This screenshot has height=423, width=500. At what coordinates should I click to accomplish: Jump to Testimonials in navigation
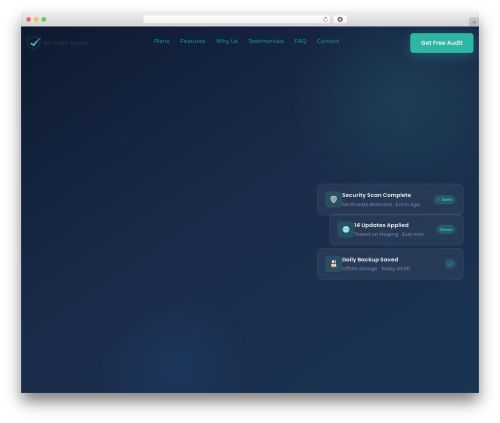(266, 41)
